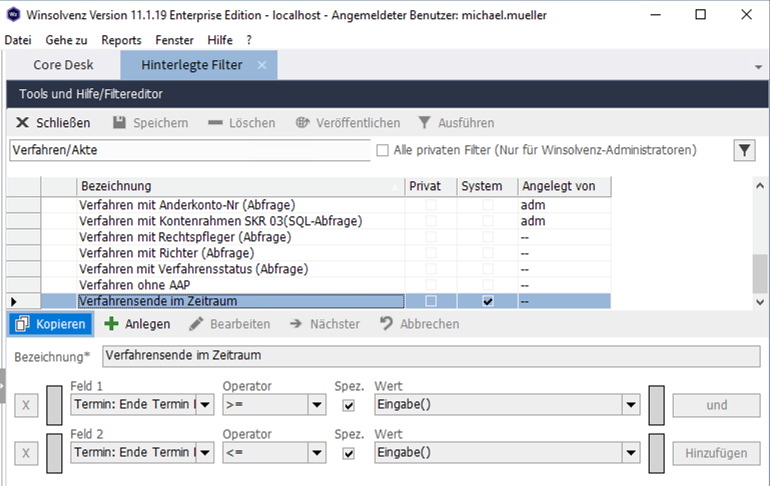
Task: Select row Verfahren mit Anderkonto-Nr (Abfrage)
Action: point(309,205)
